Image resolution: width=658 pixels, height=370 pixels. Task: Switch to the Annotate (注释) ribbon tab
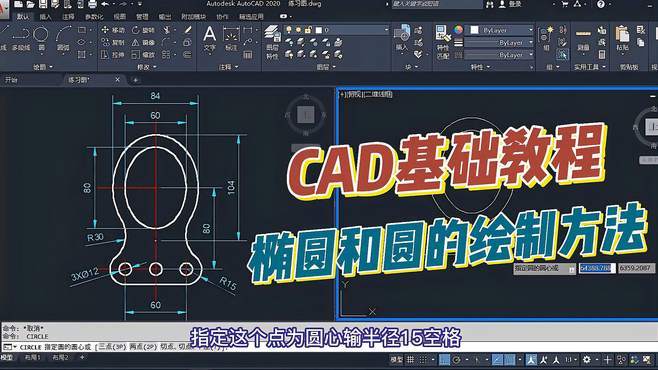tap(68, 17)
